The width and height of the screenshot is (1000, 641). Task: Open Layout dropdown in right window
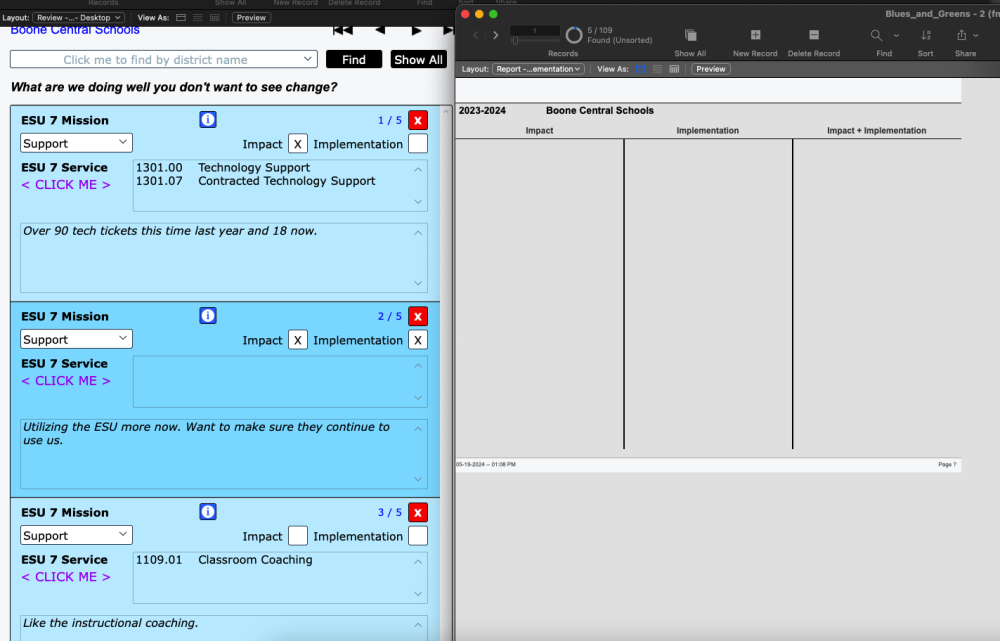[x=538, y=69]
